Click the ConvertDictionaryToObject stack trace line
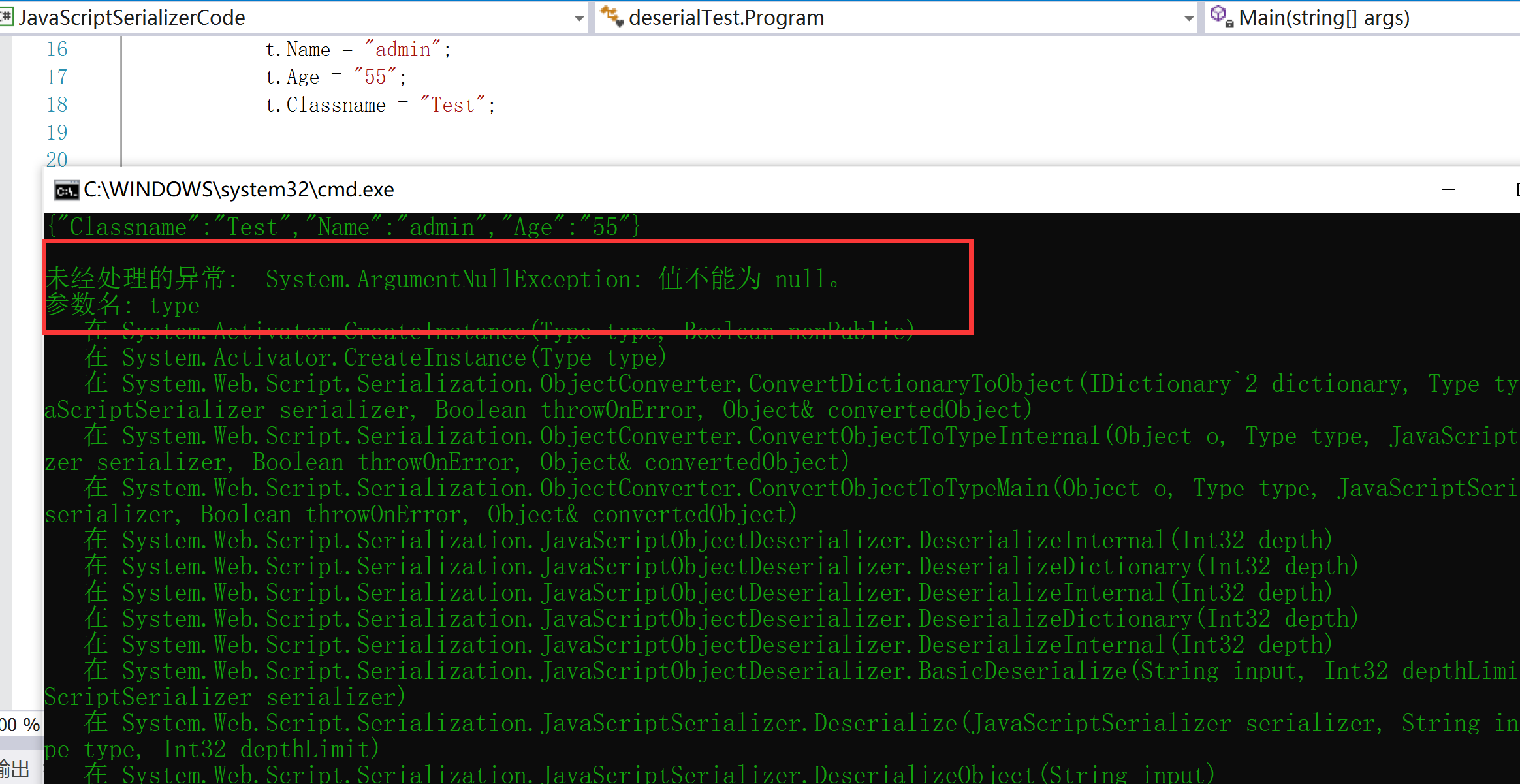 click(800, 383)
